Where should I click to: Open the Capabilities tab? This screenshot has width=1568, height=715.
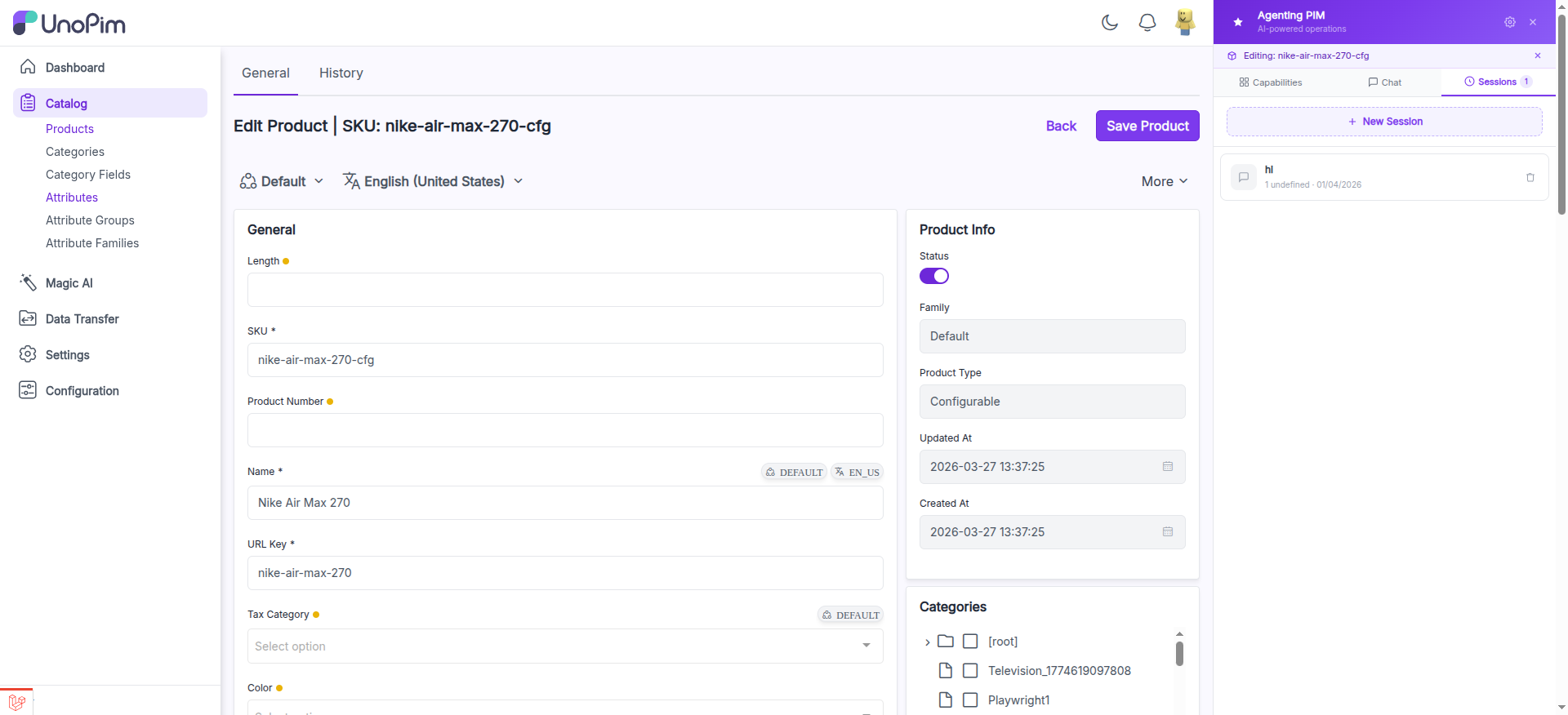(1271, 82)
